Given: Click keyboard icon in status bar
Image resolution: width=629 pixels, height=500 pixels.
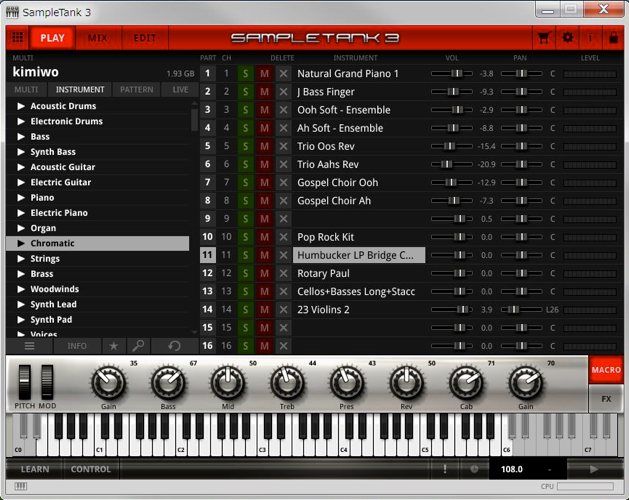Looking at the screenshot, I should tap(20, 486).
